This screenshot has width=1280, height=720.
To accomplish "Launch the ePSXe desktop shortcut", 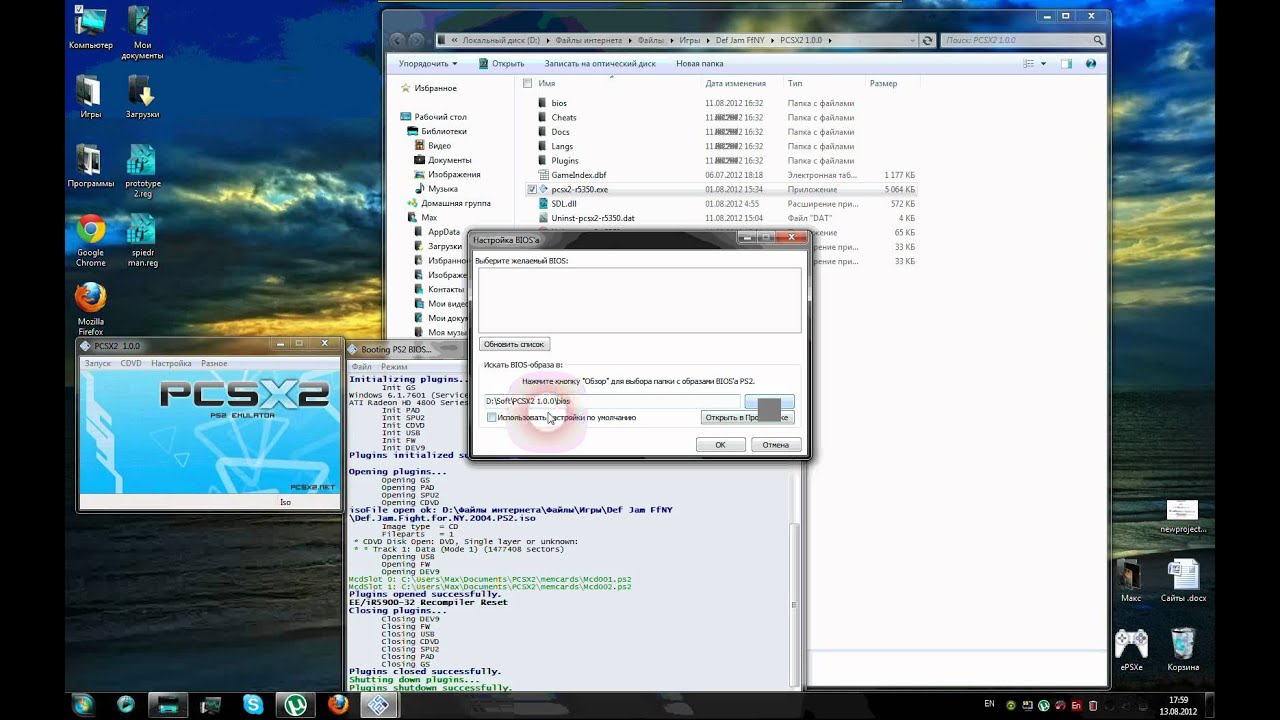I will (x=1131, y=650).
